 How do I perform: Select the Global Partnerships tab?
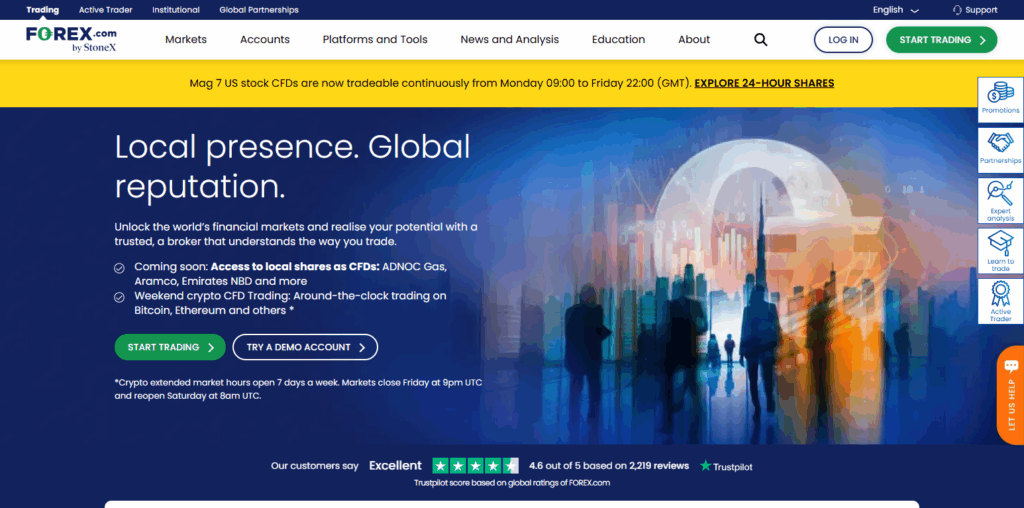pyautogui.click(x=258, y=10)
